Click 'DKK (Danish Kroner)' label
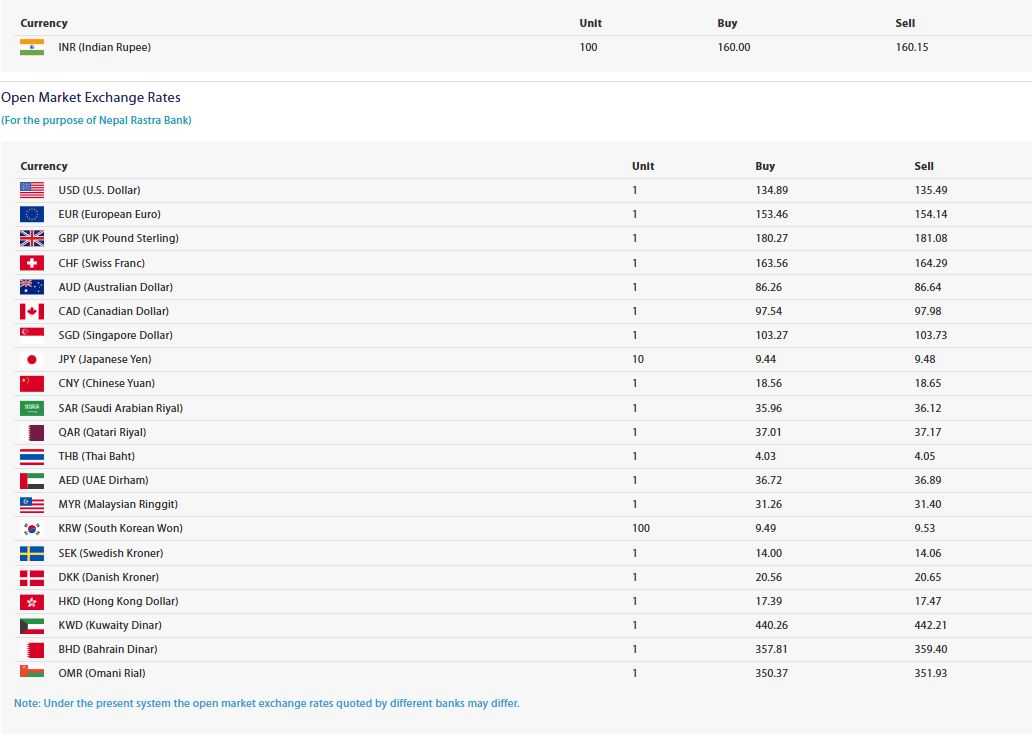1032x735 pixels. tap(109, 577)
